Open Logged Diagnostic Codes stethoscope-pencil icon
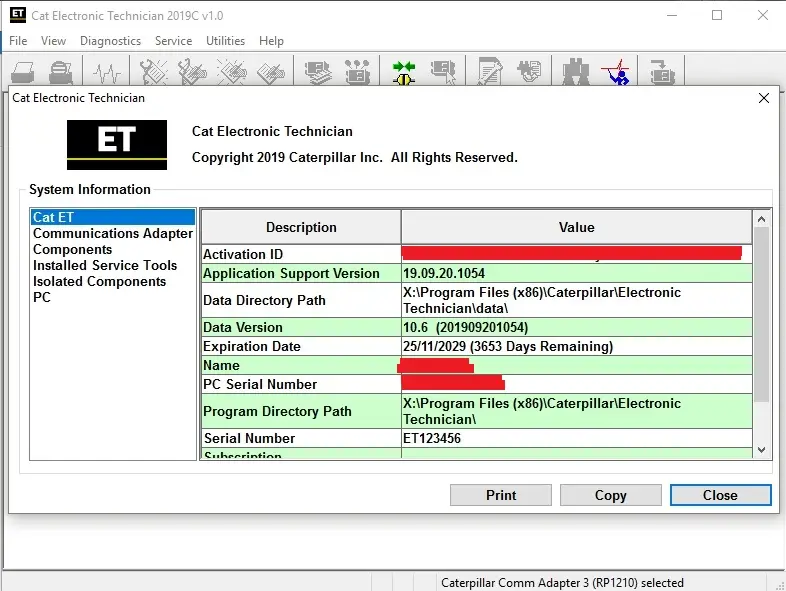 point(192,72)
